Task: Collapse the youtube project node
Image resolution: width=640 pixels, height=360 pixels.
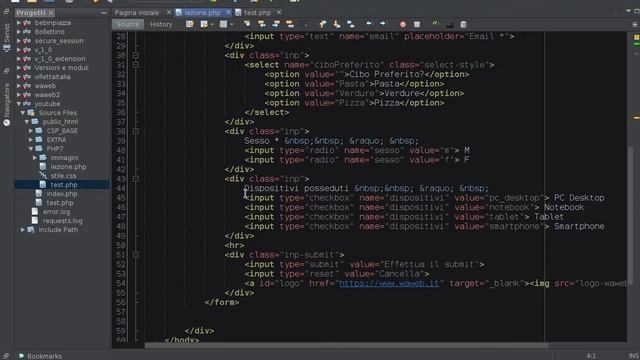Action: pyautogui.click(x=19, y=104)
